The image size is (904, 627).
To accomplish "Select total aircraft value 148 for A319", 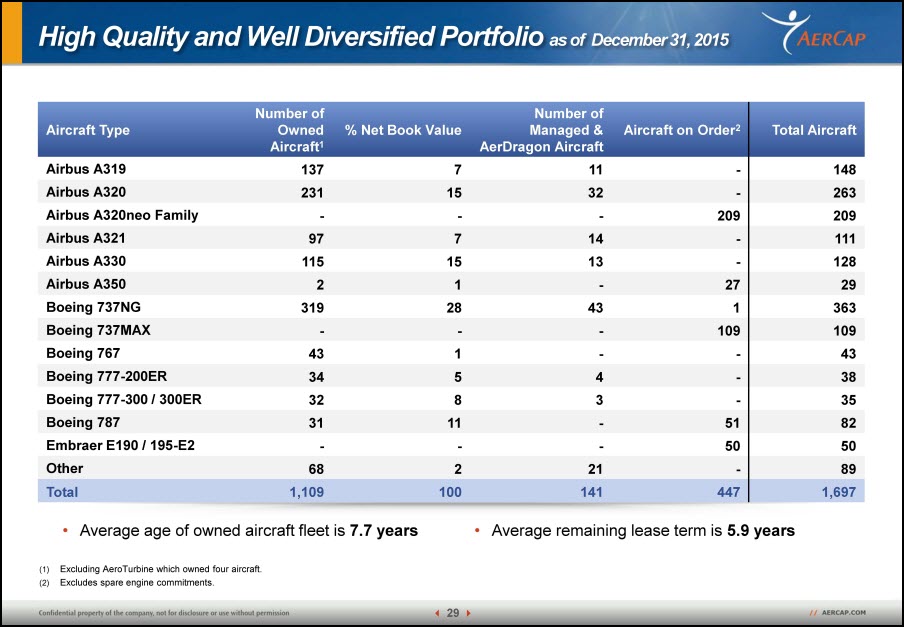I will [845, 169].
